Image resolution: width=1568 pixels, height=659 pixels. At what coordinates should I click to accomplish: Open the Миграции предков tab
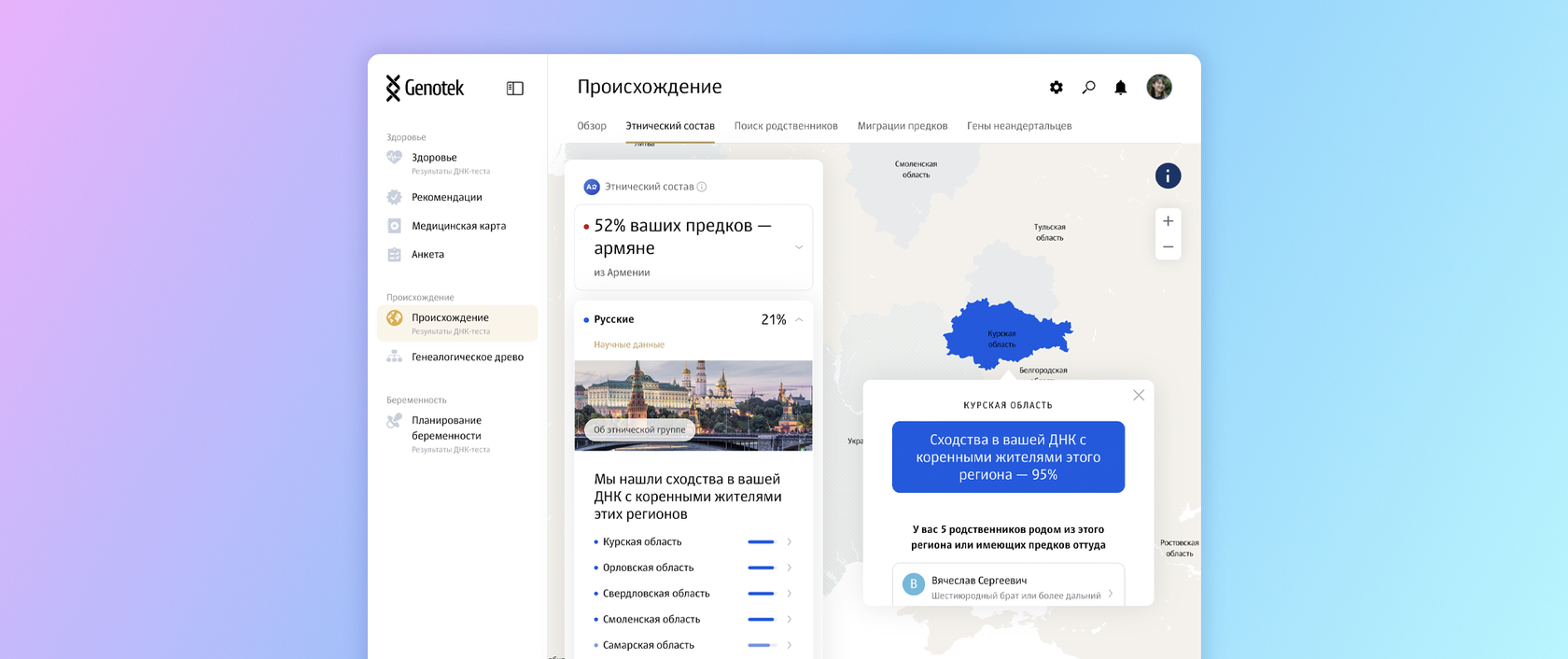pos(903,126)
